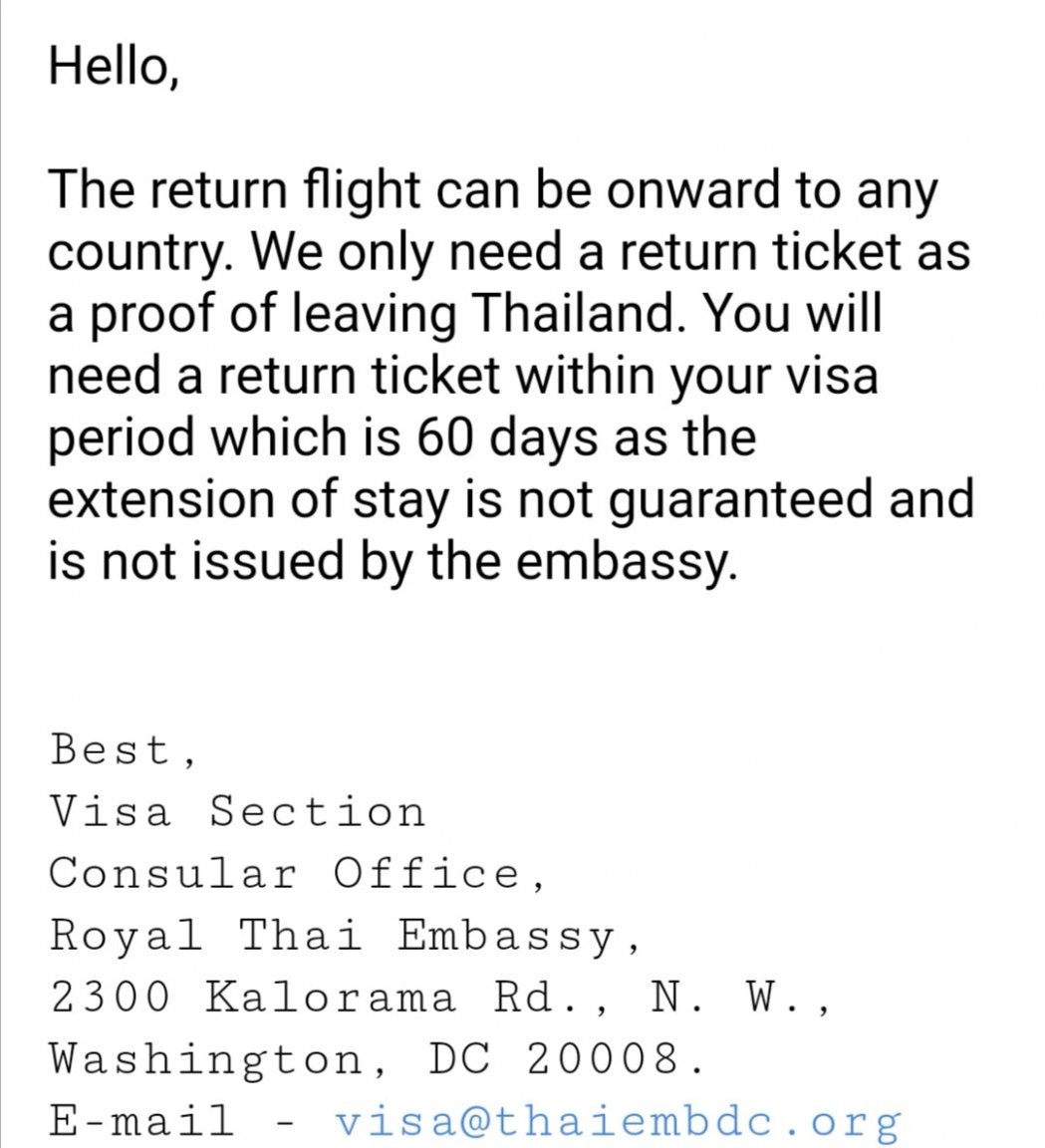
Task: Click the word 'country.' in the message
Action: [142, 252]
